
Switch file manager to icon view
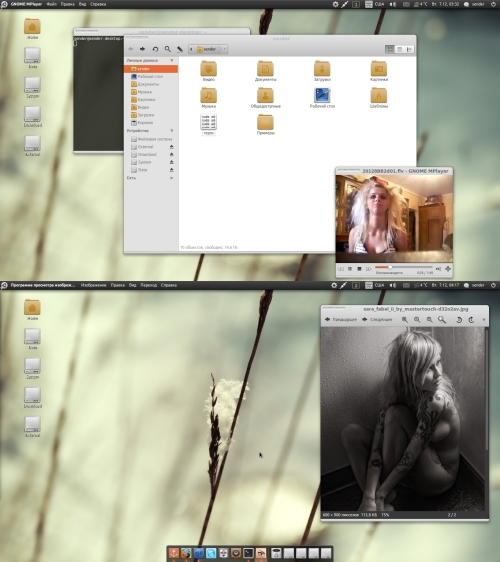click(390, 49)
